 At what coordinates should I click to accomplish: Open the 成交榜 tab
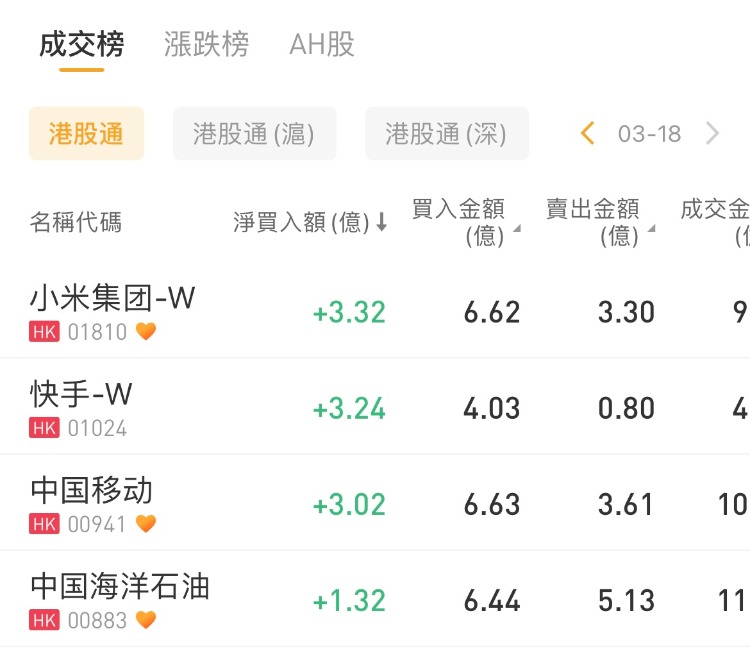82,45
